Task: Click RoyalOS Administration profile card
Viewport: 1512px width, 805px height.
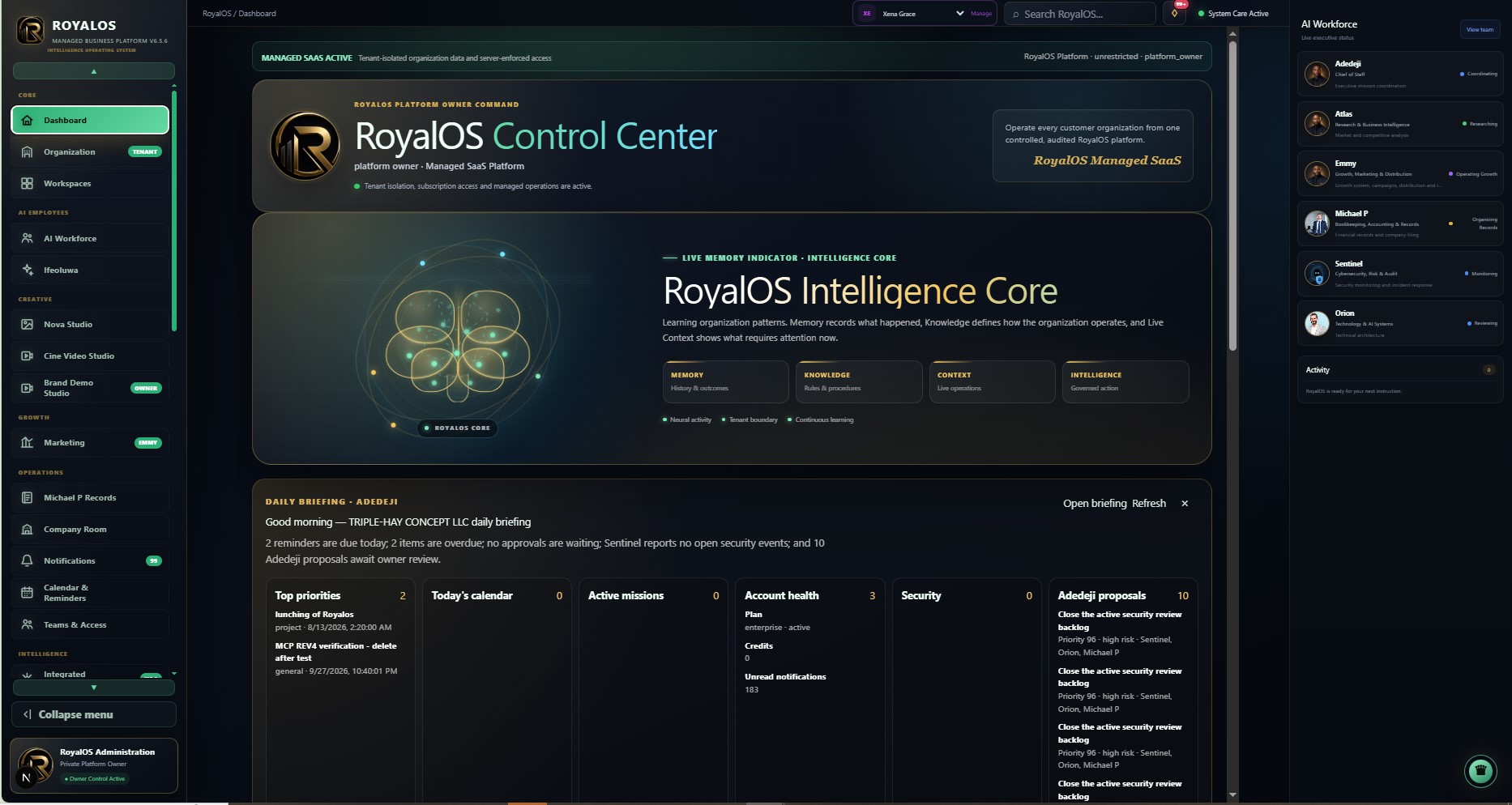Action: [94, 765]
